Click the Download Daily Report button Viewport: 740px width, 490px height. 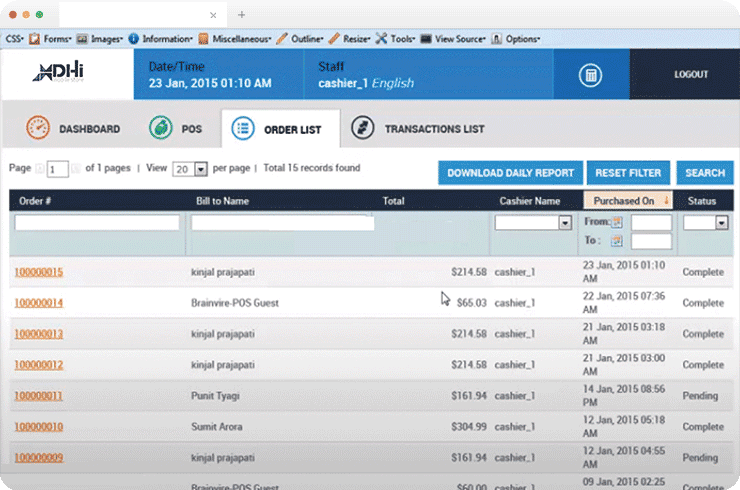point(510,173)
